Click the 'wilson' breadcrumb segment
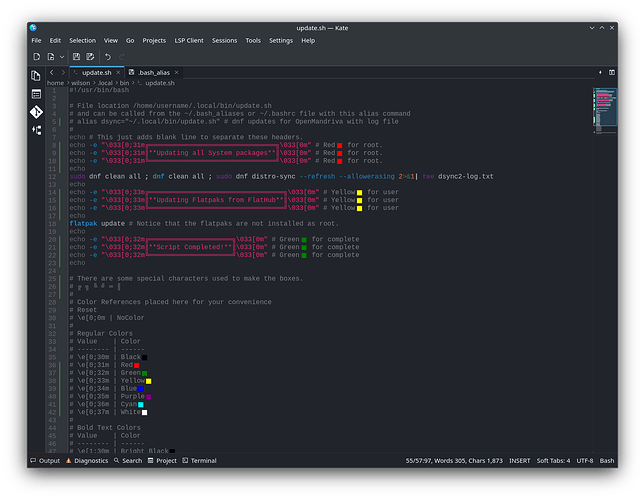The height and width of the screenshot is (500, 644). (x=80, y=83)
